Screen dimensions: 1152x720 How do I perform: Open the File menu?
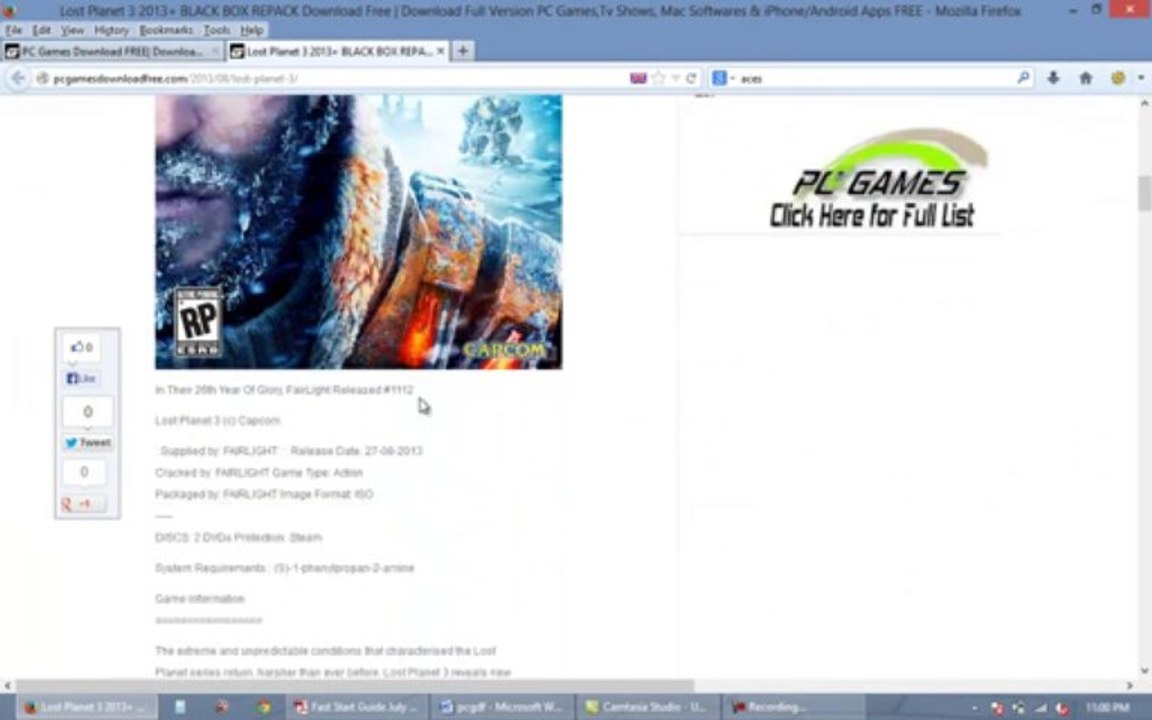point(13,30)
